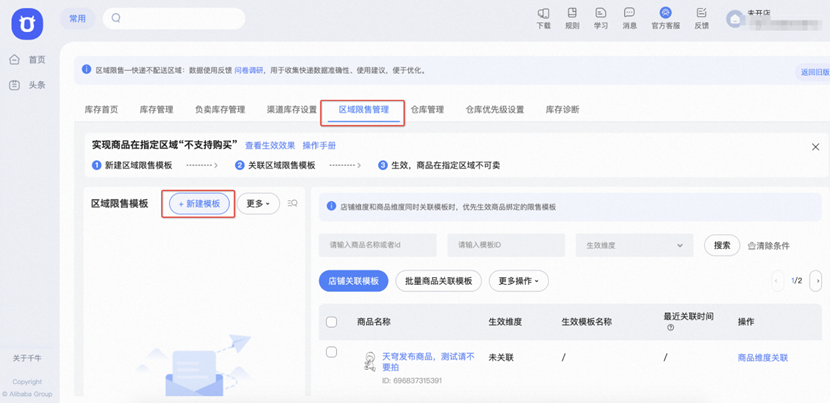Click template list search filter icon
Screen dimensions: 830x403
pyautogui.click(x=292, y=203)
